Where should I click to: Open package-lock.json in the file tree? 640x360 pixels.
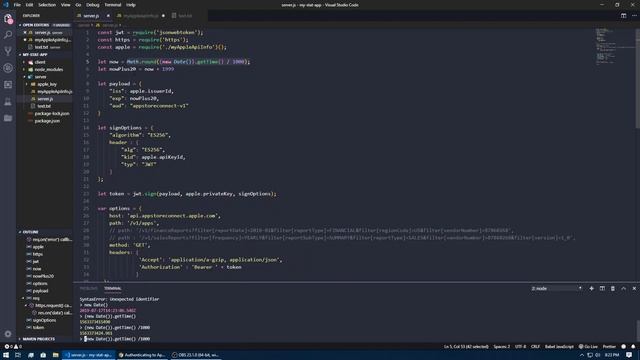tap(52, 113)
